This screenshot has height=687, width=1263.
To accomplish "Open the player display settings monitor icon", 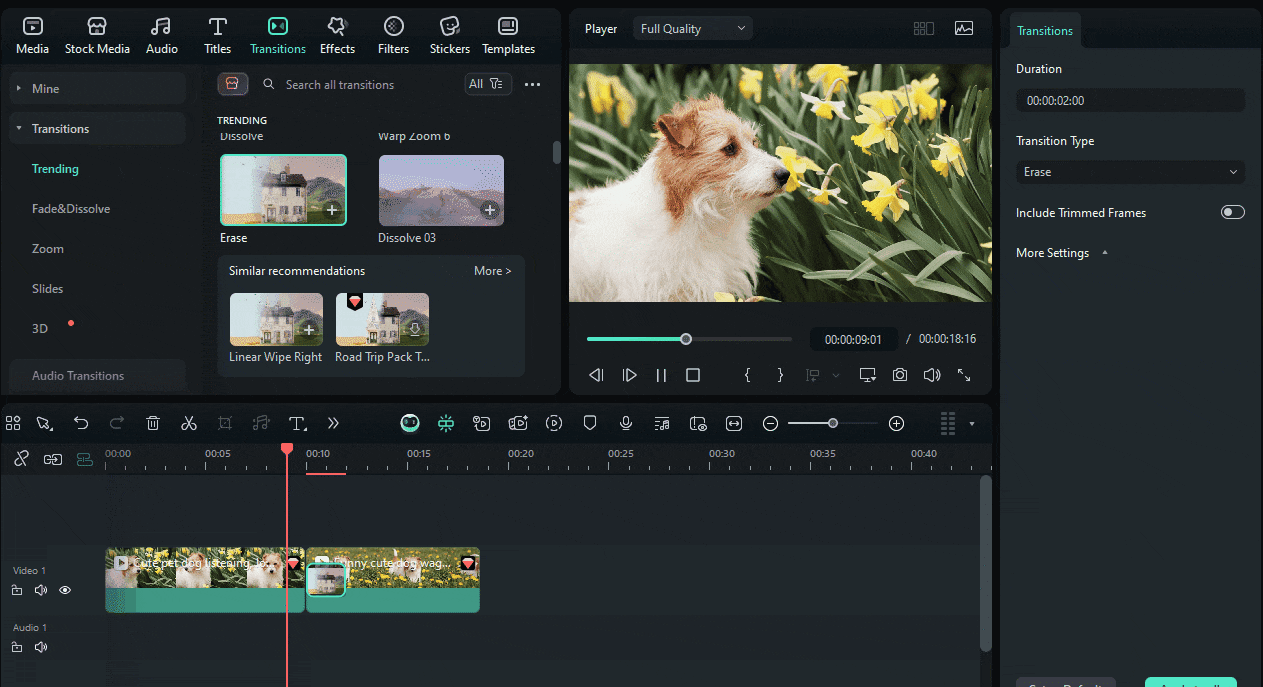I will pyautogui.click(x=867, y=375).
